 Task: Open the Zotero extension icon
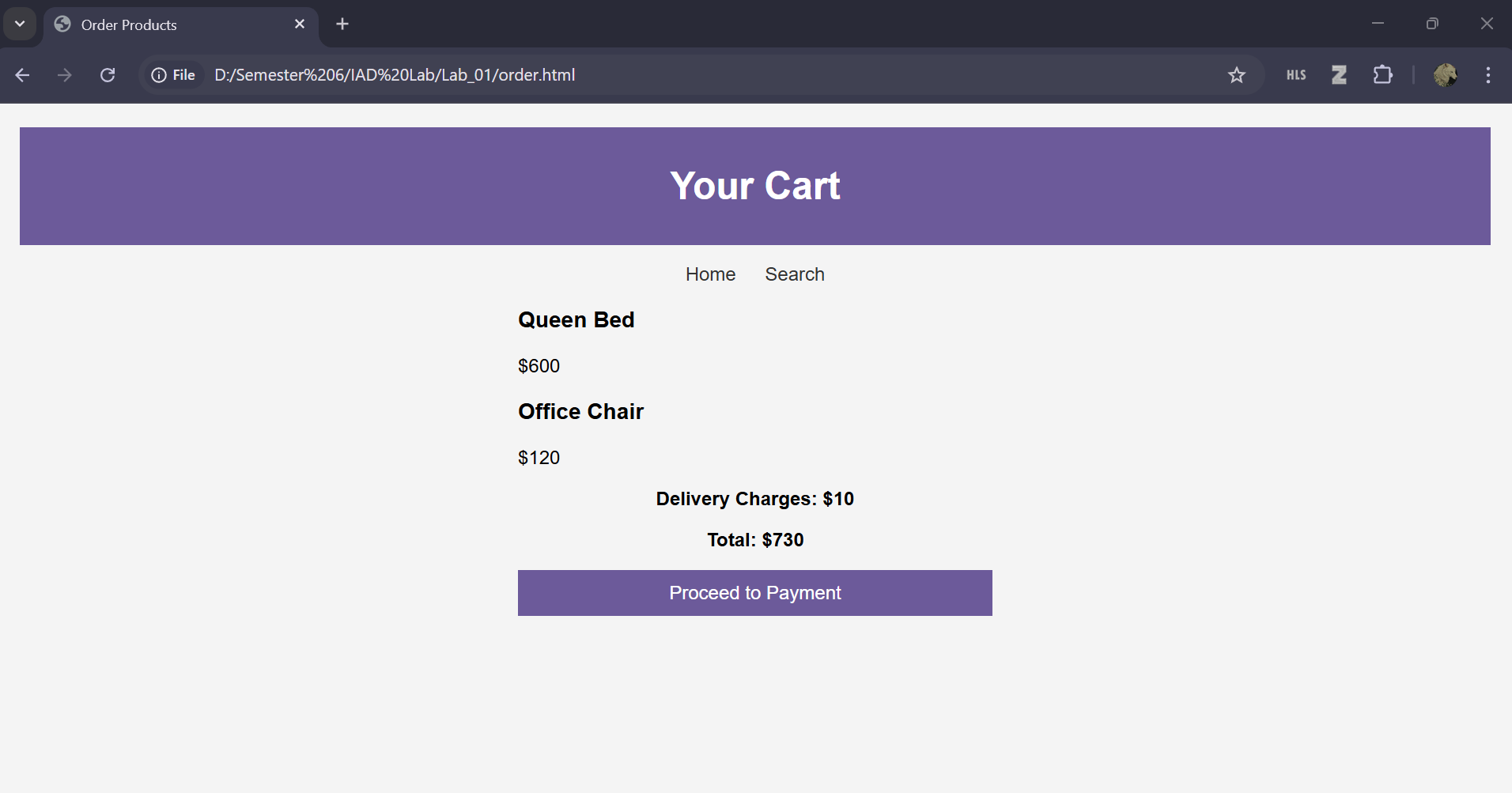coord(1339,75)
